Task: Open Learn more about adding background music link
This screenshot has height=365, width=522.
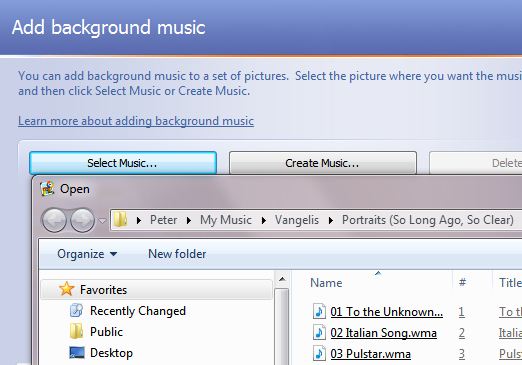Action: click(x=136, y=121)
